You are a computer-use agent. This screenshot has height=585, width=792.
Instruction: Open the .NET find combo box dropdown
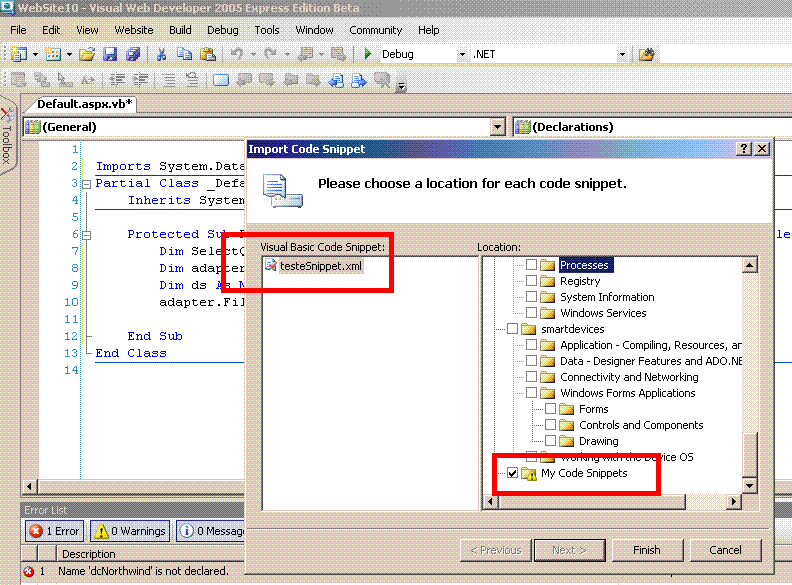(621, 54)
